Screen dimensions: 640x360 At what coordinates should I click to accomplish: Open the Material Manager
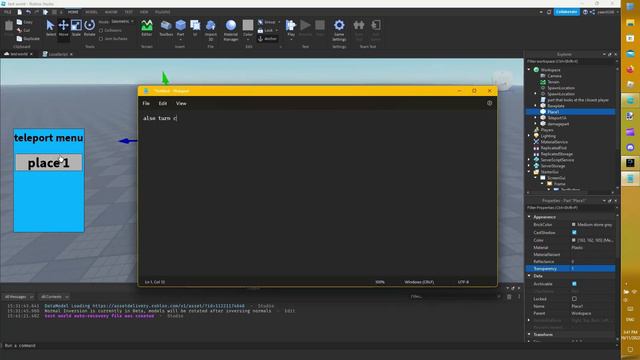(x=231, y=29)
